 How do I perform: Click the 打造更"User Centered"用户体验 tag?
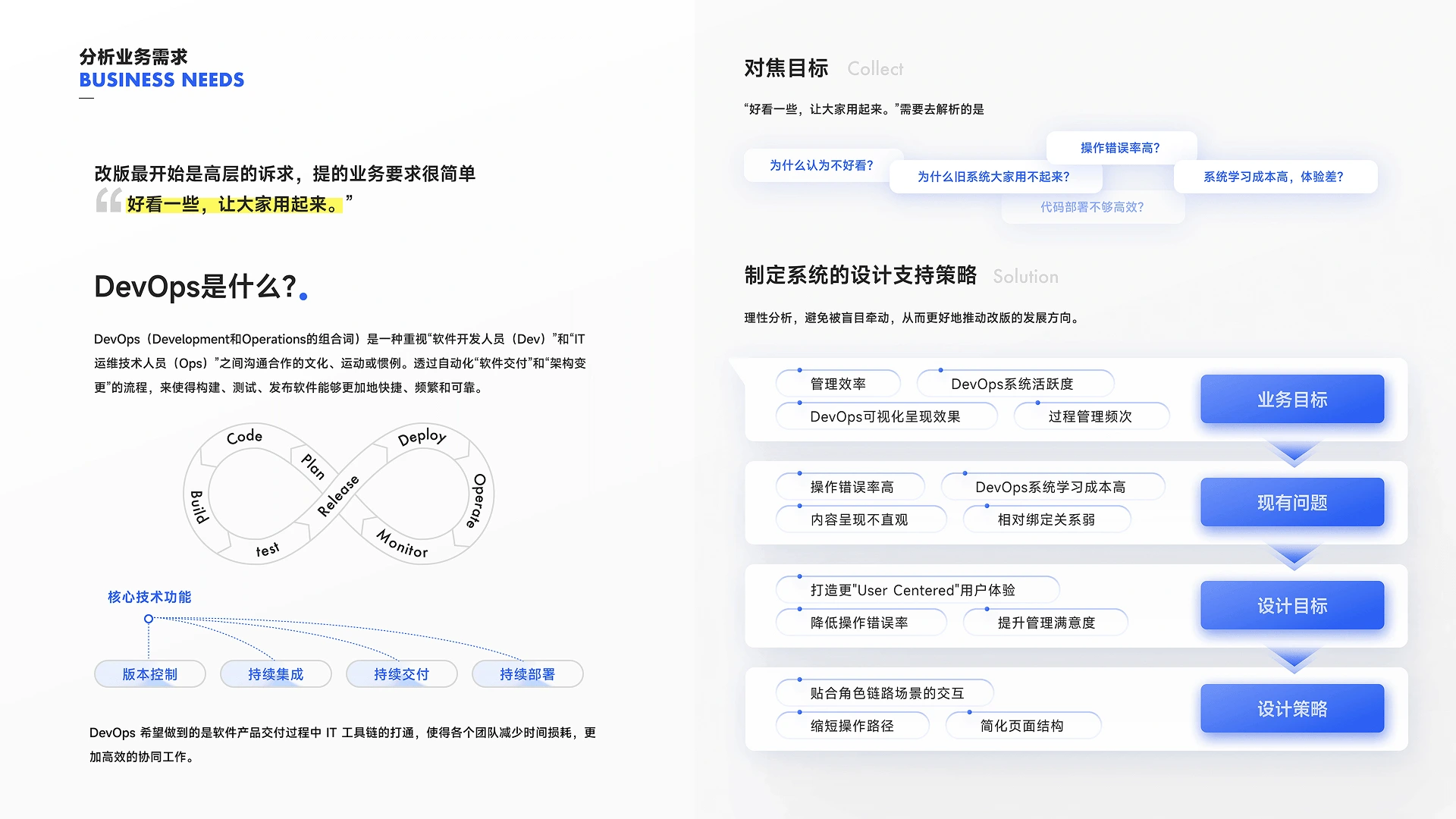(x=916, y=590)
